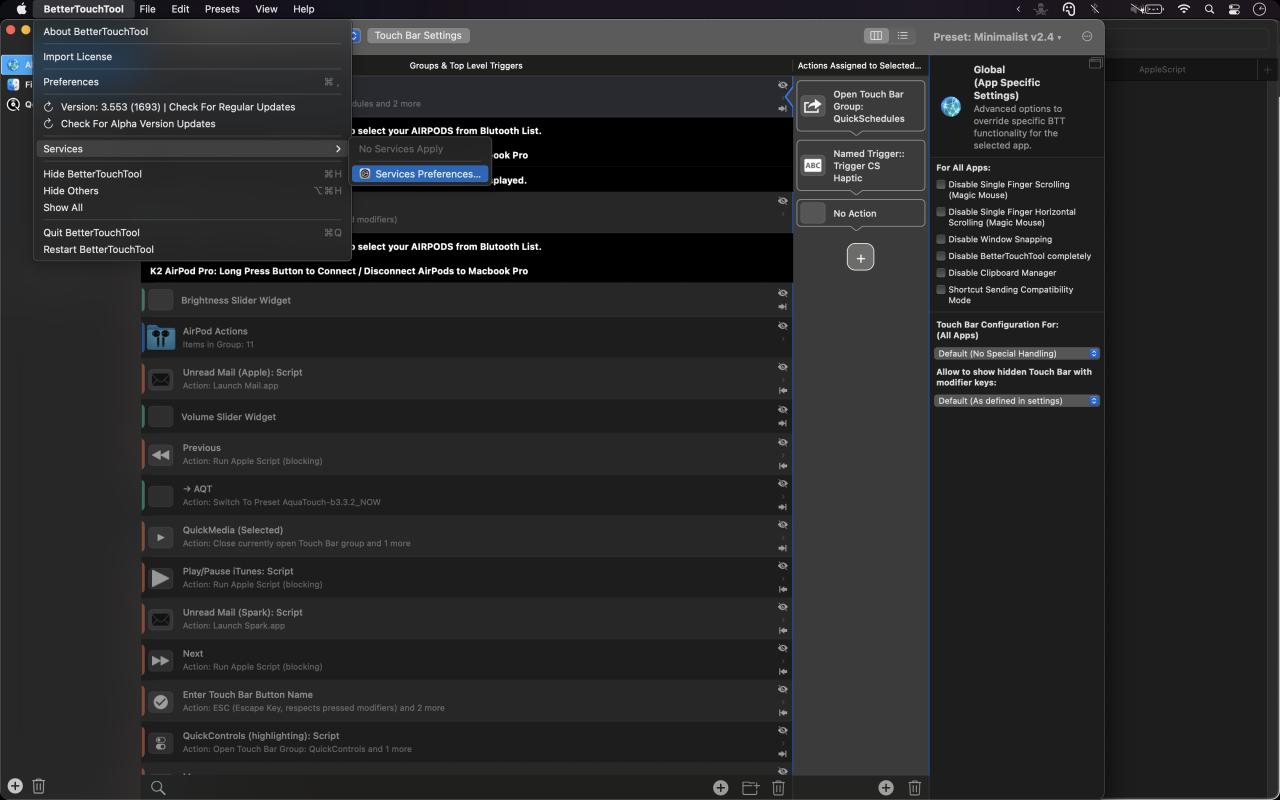
Task: Open the Presets menu
Action: coord(222,9)
